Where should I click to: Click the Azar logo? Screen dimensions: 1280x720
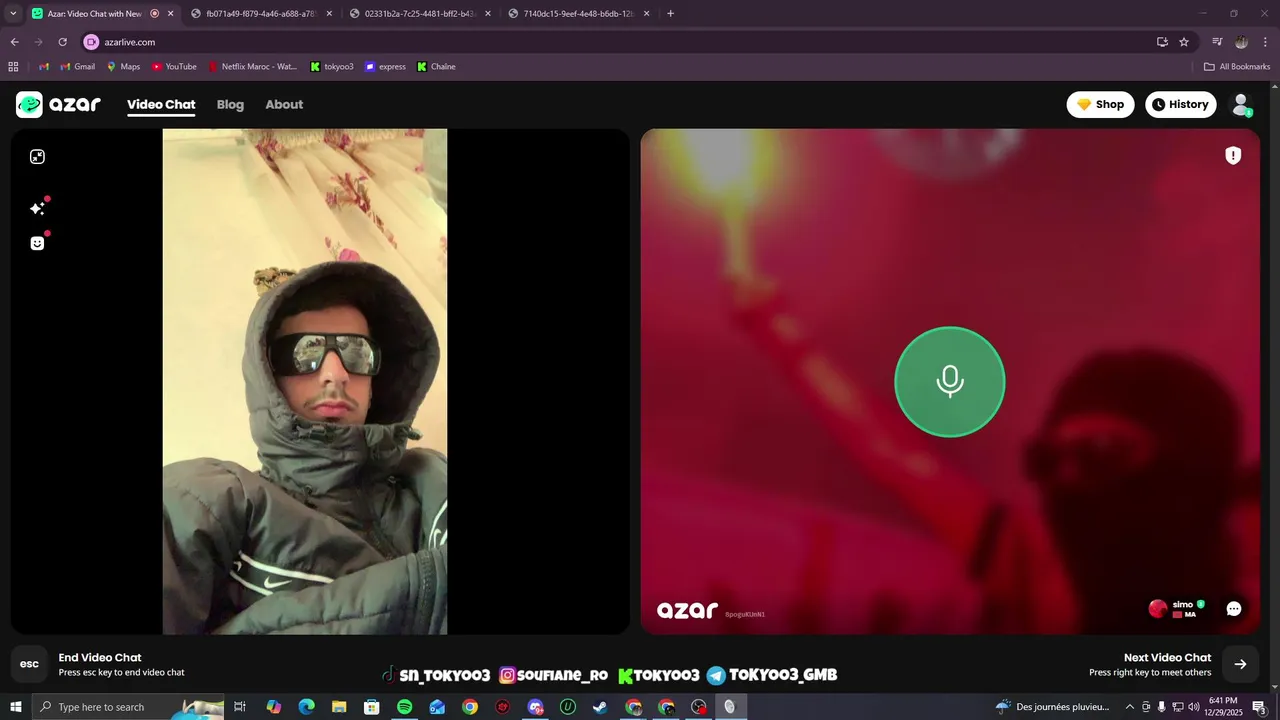click(58, 104)
